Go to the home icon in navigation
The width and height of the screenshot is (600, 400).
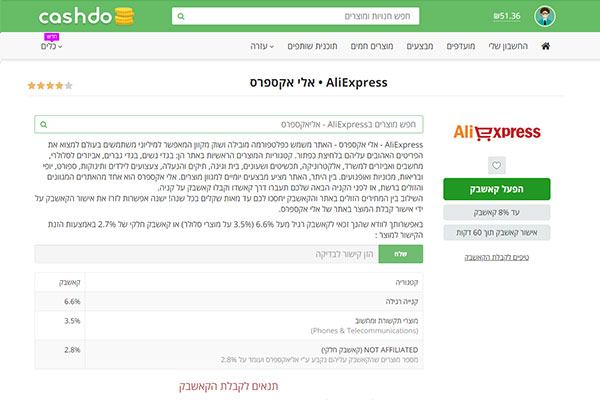(546, 46)
